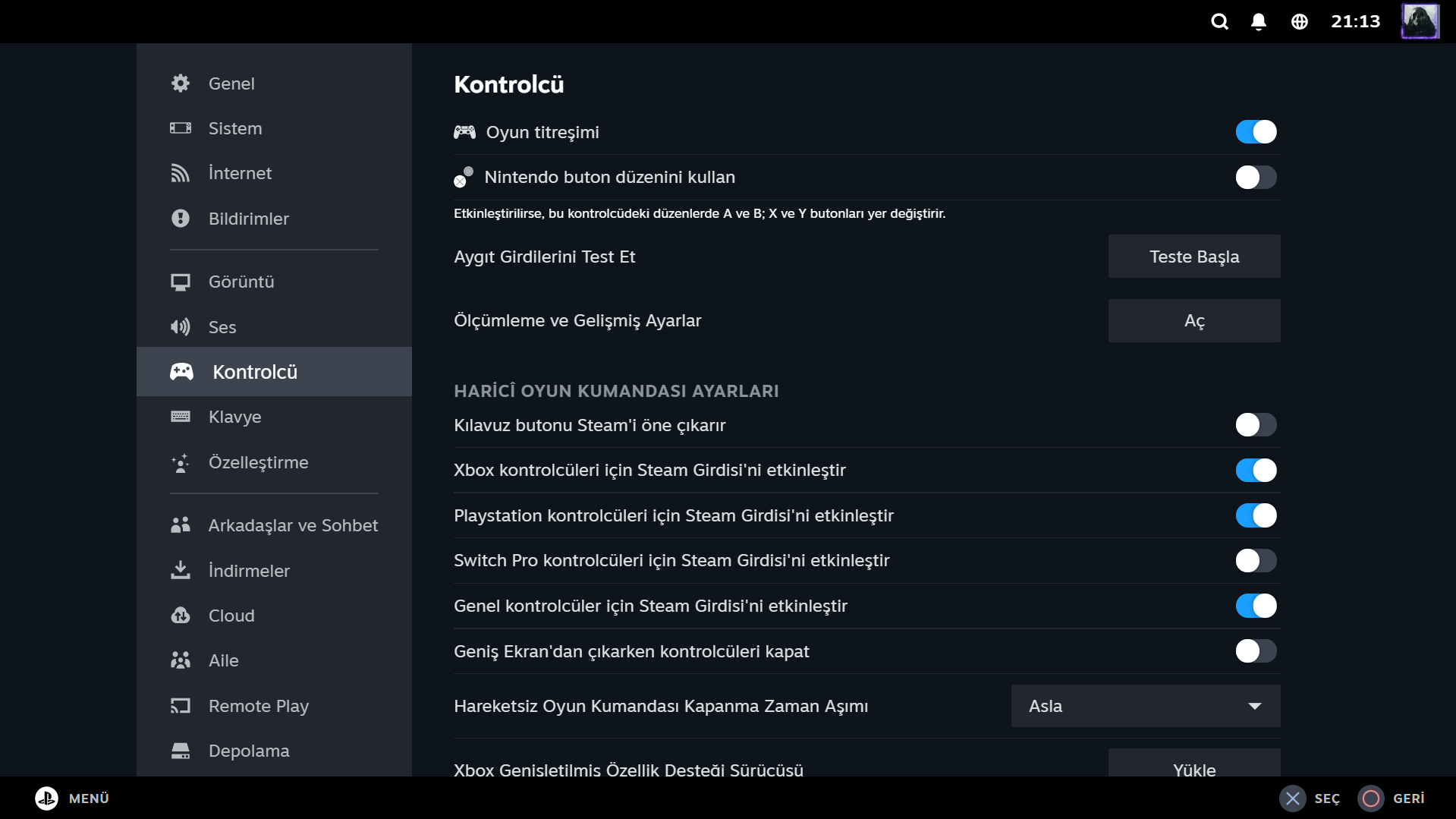This screenshot has height=819, width=1456.
Task: Open the Asla timeout dropdown
Action: pyautogui.click(x=1145, y=706)
